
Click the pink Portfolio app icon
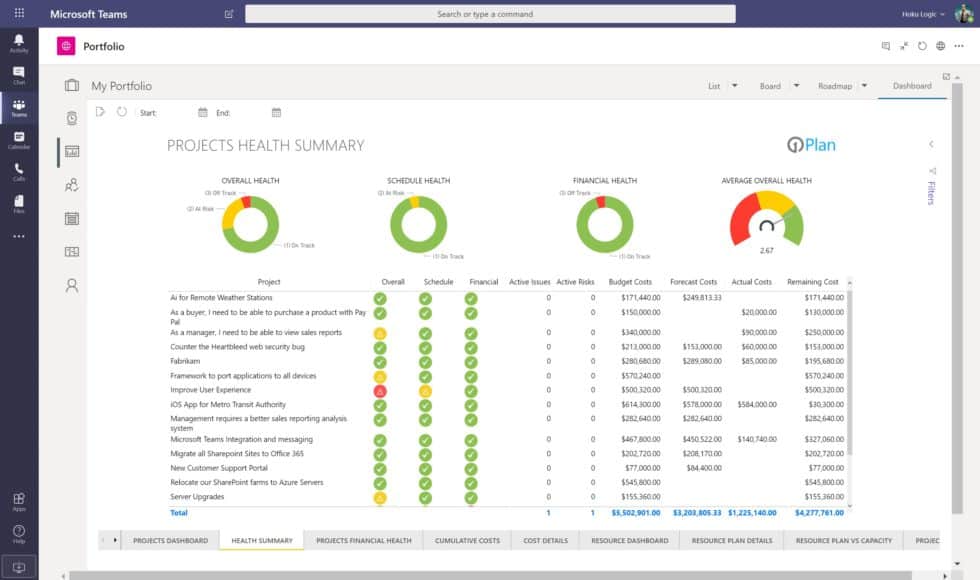[66, 46]
